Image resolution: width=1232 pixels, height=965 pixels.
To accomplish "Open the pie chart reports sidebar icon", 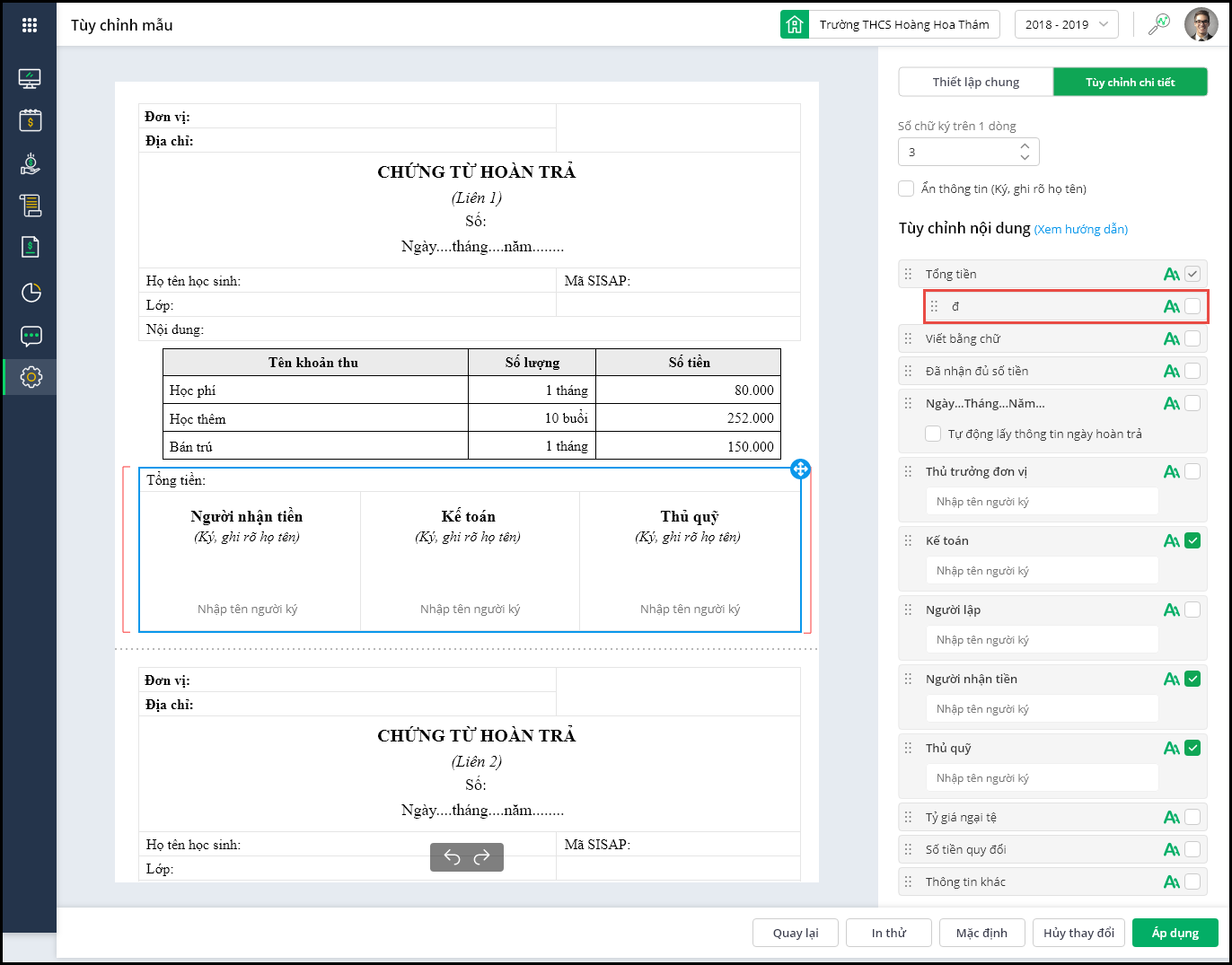I will tap(31, 293).
